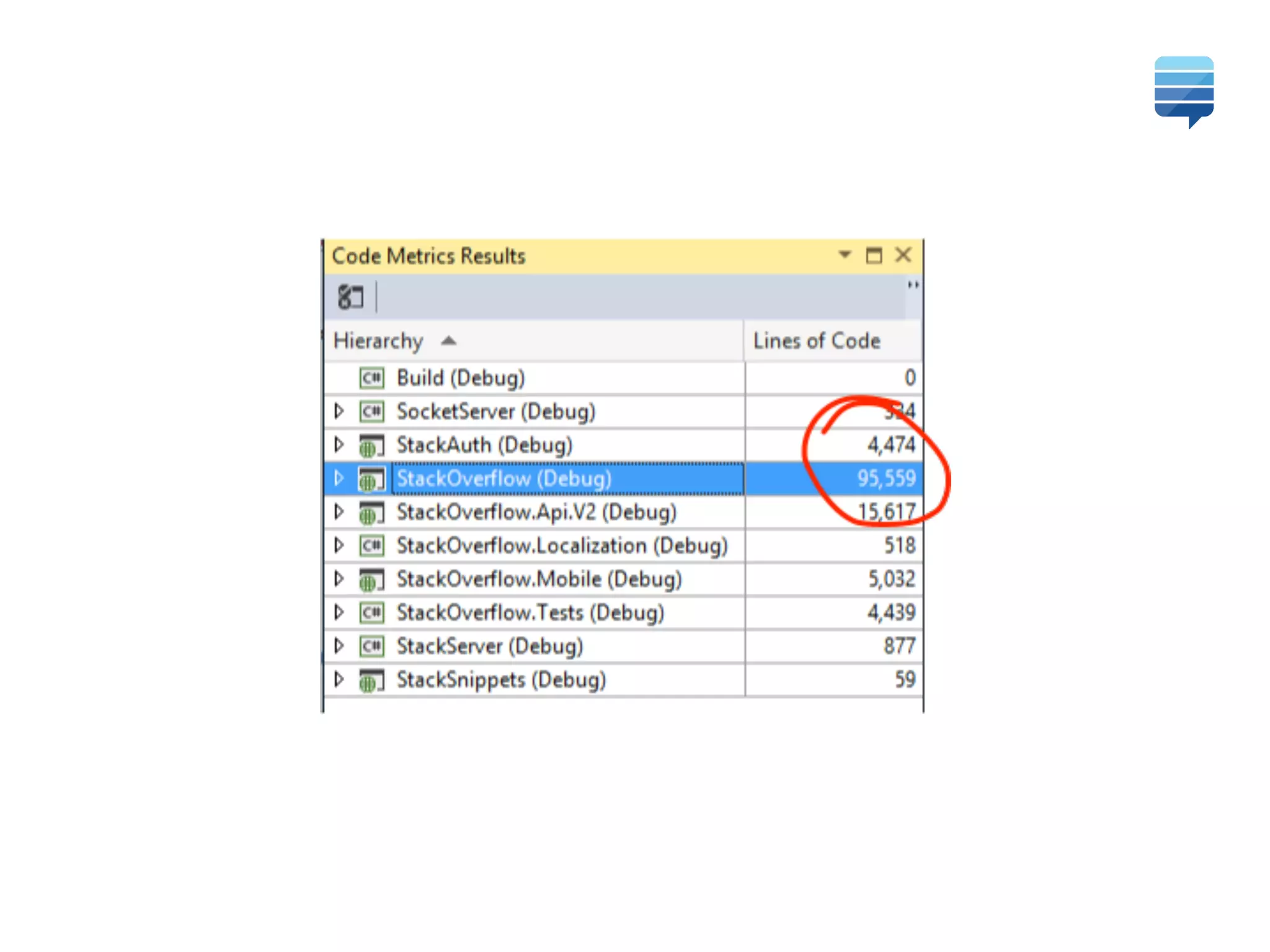
Task: Click the 4,474 lines of code value
Action: pyautogui.click(x=891, y=444)
